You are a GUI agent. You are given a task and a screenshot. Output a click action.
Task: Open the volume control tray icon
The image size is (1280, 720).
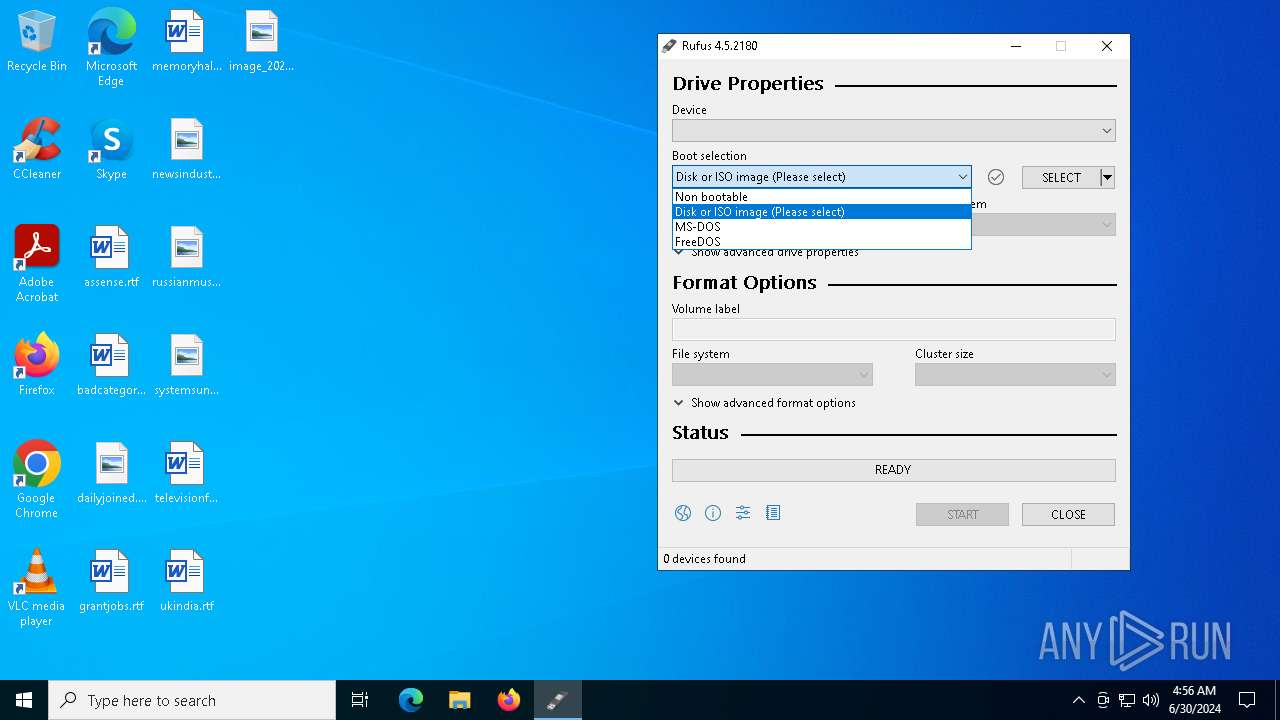point(1151,700)
